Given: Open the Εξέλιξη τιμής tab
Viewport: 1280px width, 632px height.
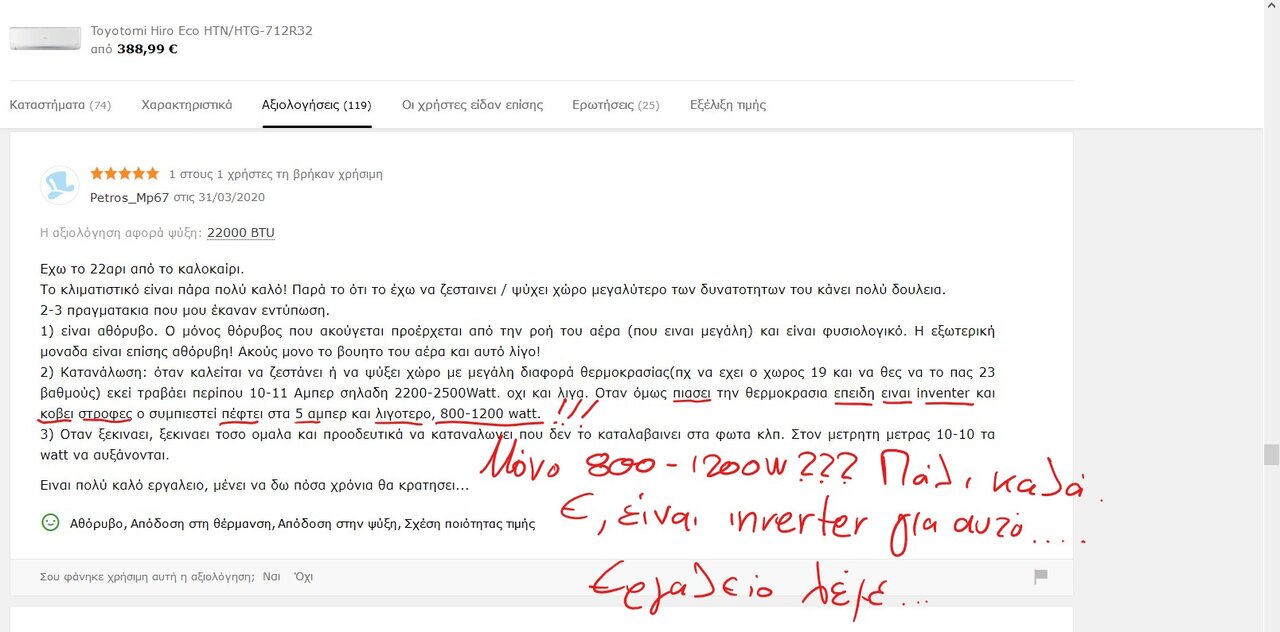Looking at the screenshot, I should [x=728, y=105].
